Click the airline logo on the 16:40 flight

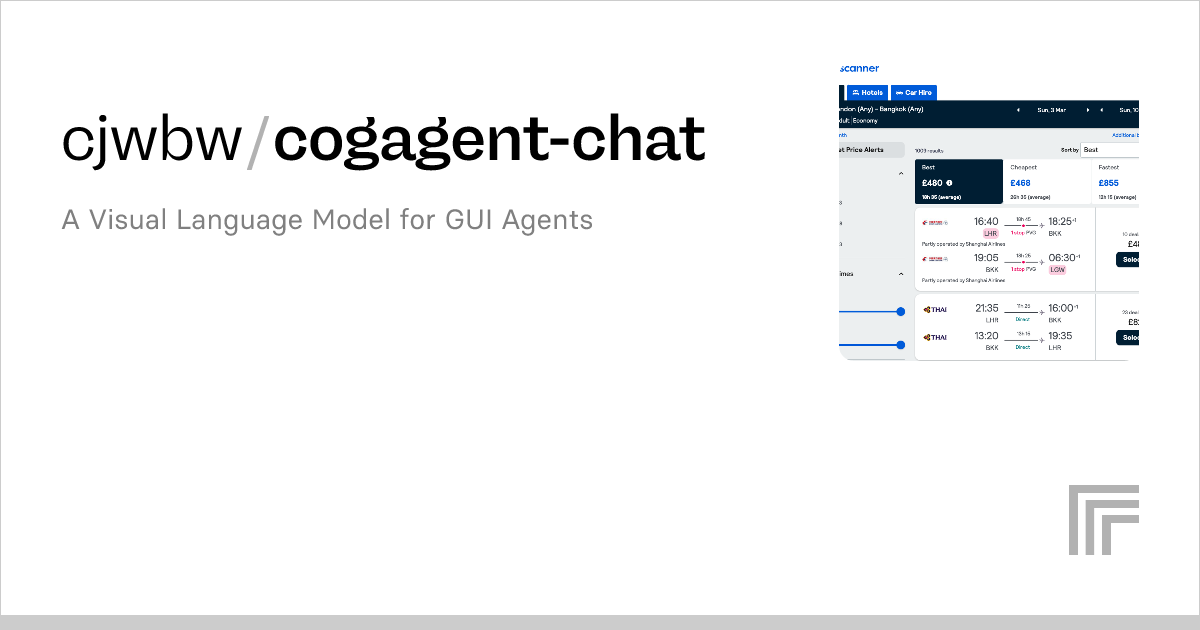pos(935,223)
